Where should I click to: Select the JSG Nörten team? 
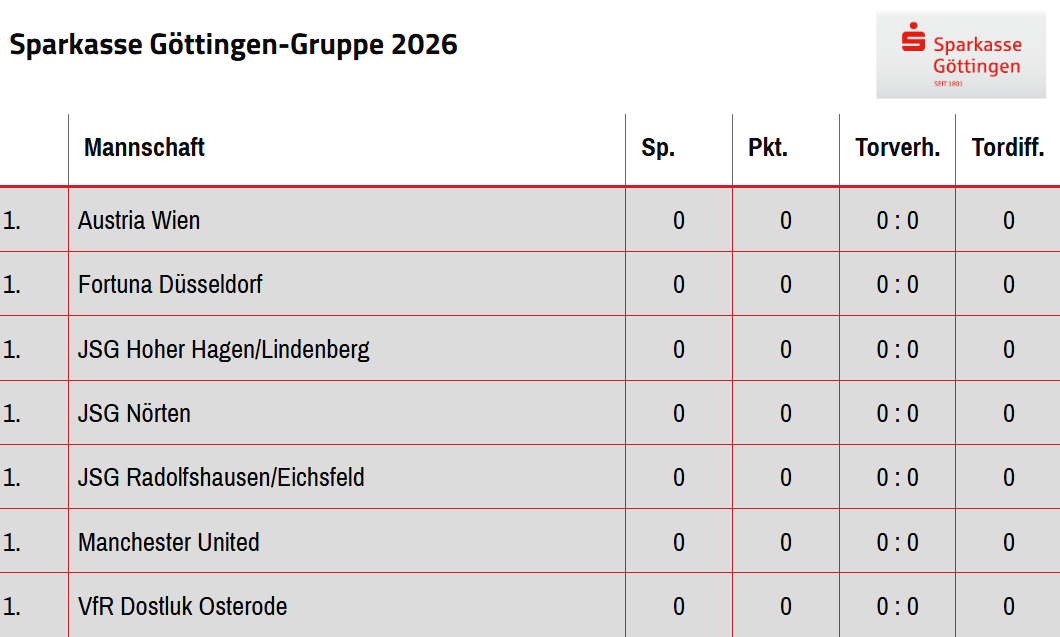click(134, 413)
